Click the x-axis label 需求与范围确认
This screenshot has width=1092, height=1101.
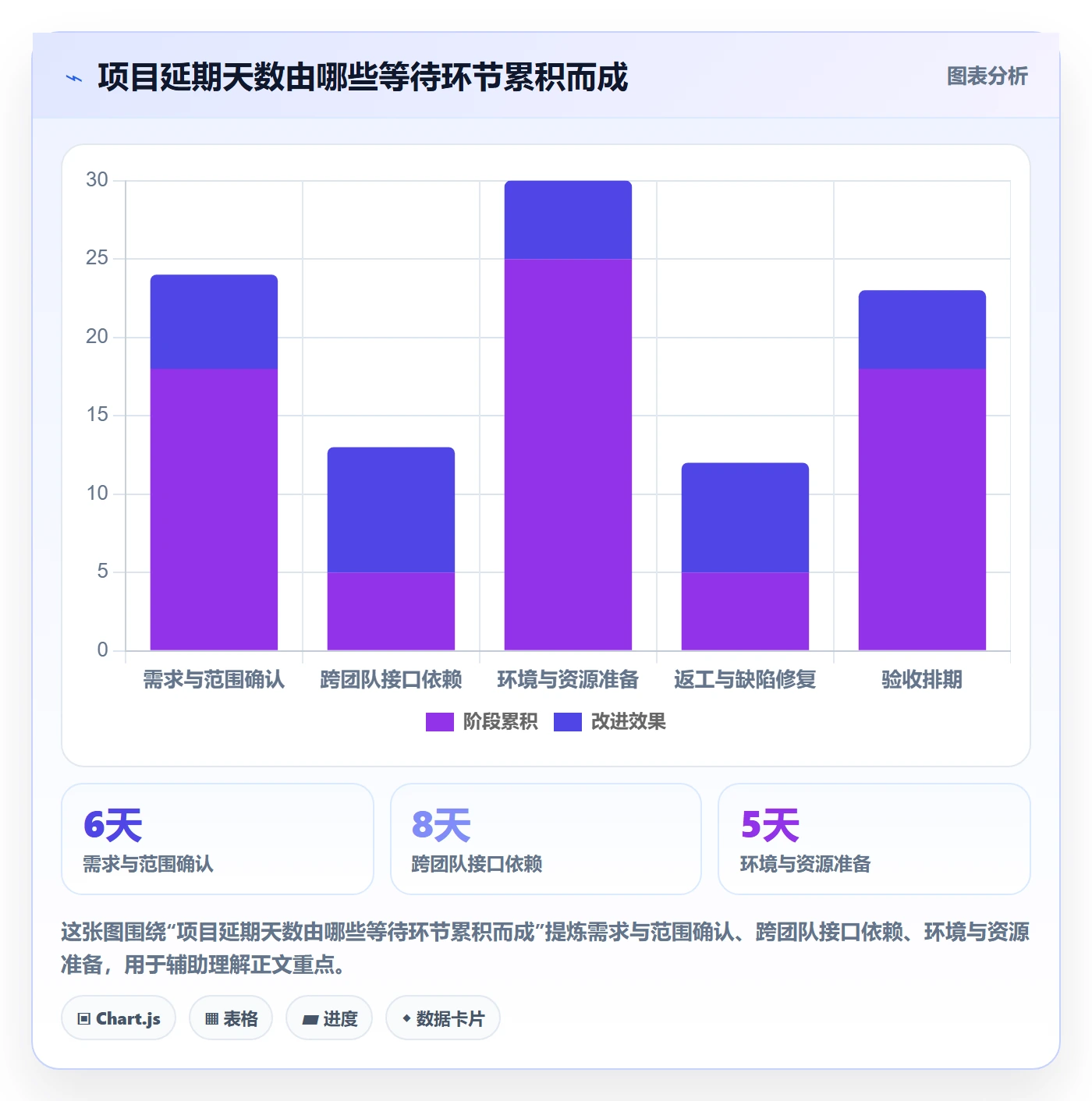(x=214, y=680)
